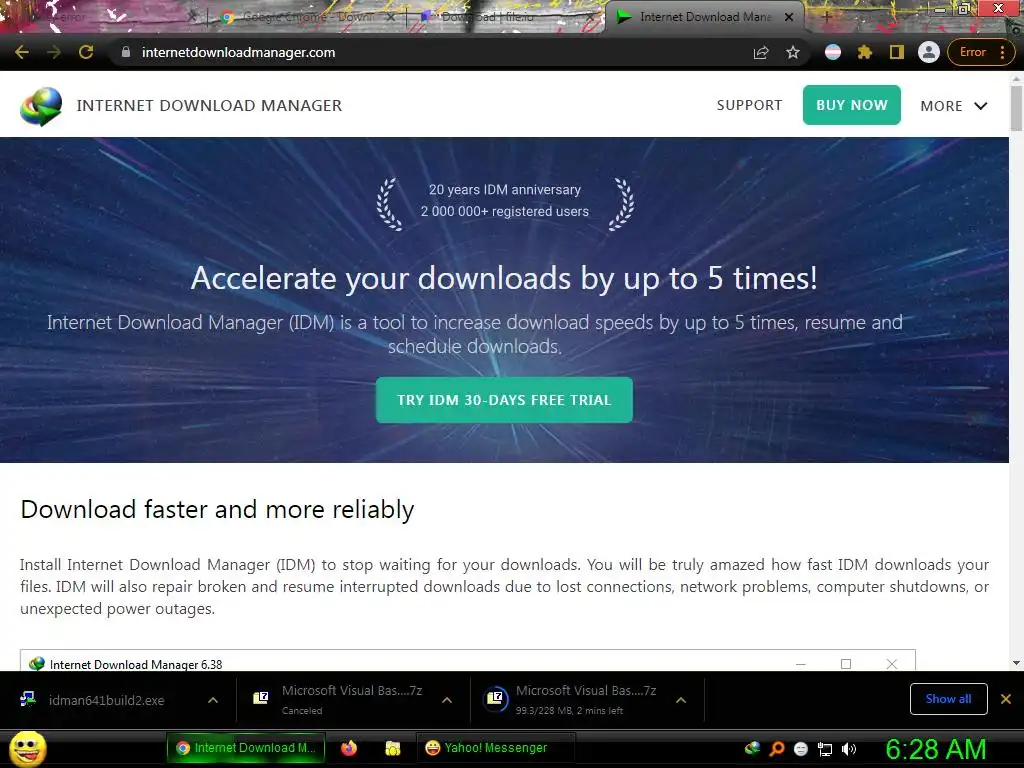Open the SUPPORT page
1024x768 pixels.
[749, 105]
